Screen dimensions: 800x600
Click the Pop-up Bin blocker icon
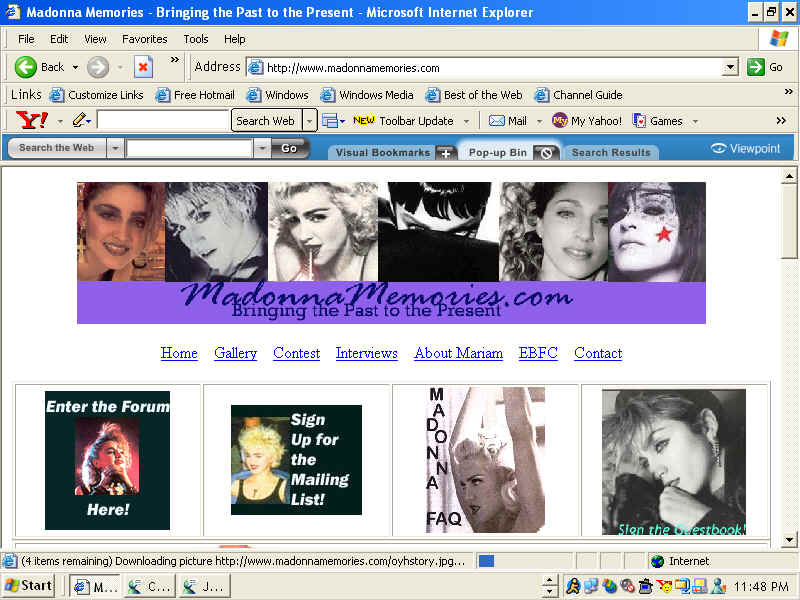[x=546, y=153]
